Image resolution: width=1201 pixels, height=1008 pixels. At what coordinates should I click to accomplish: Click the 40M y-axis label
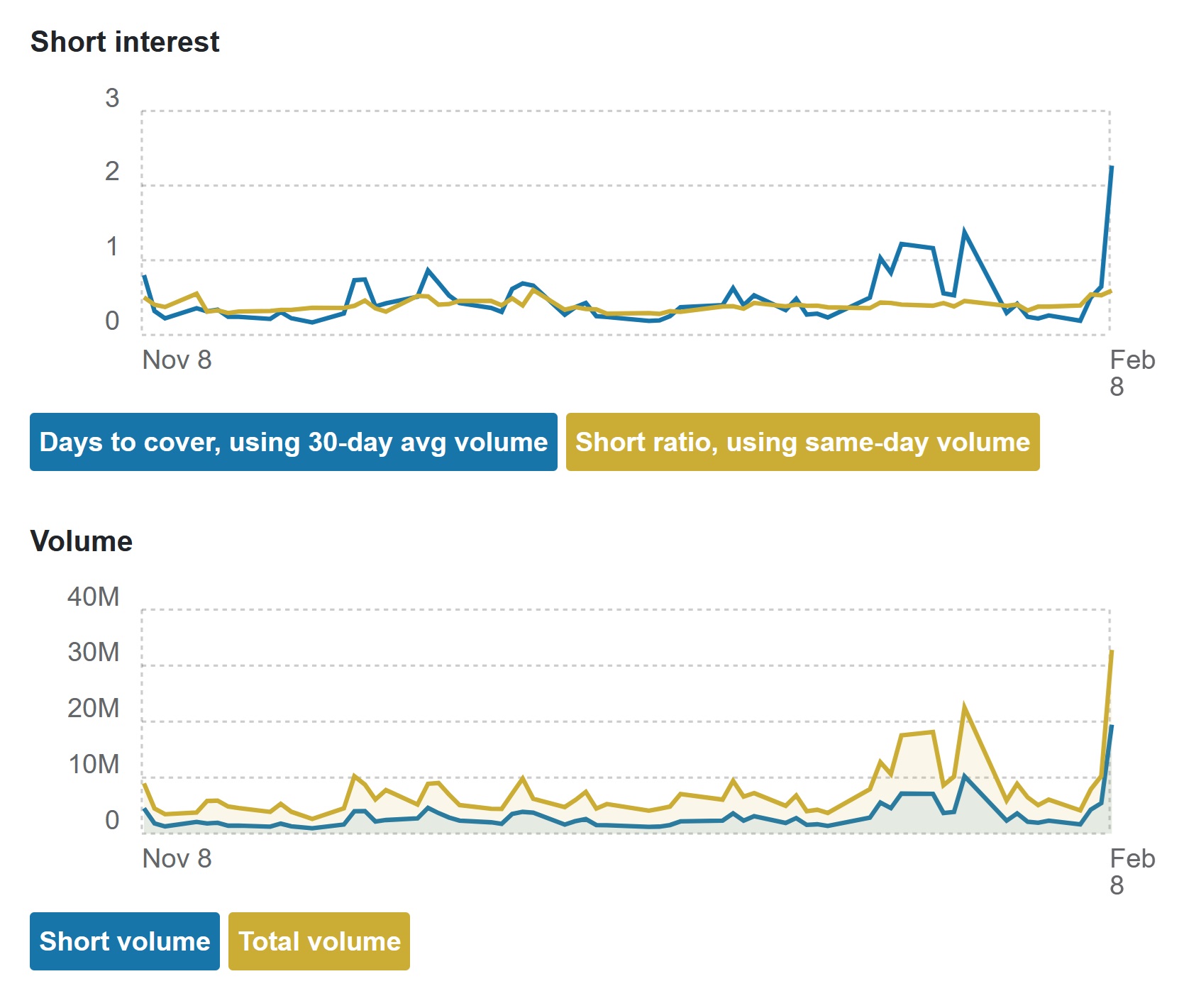[x=94, y=597]
